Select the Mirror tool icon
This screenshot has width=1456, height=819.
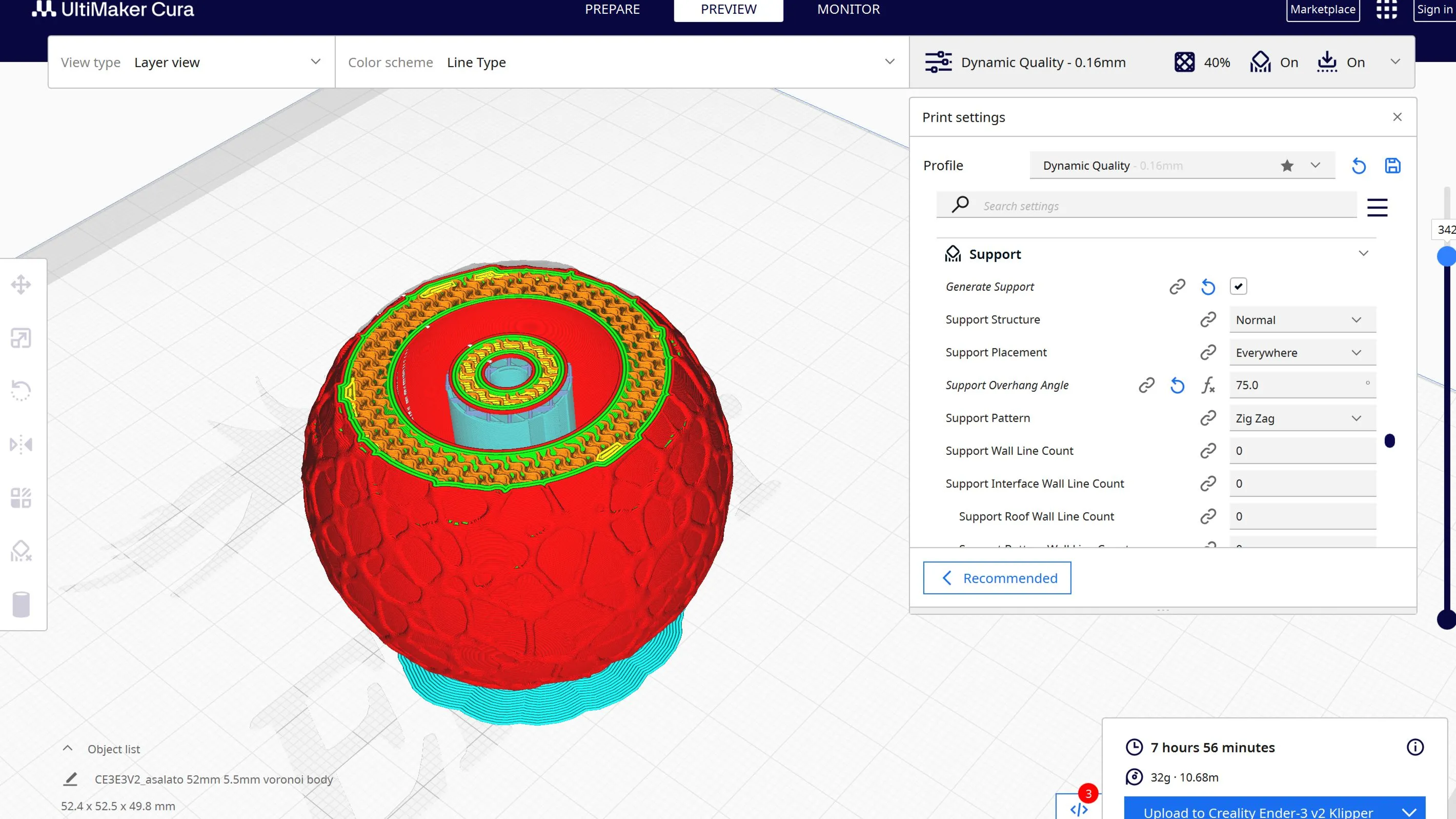pyautogui.click(x=21, y=444)
